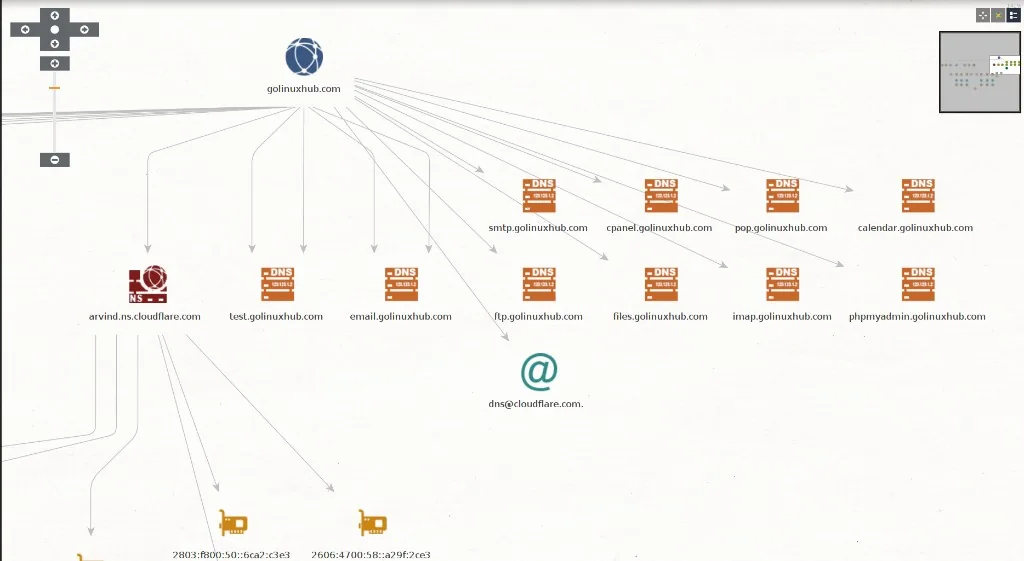Click the calendar.golinuxhub.com label
Screen dimensions: 1024x561
916,228
